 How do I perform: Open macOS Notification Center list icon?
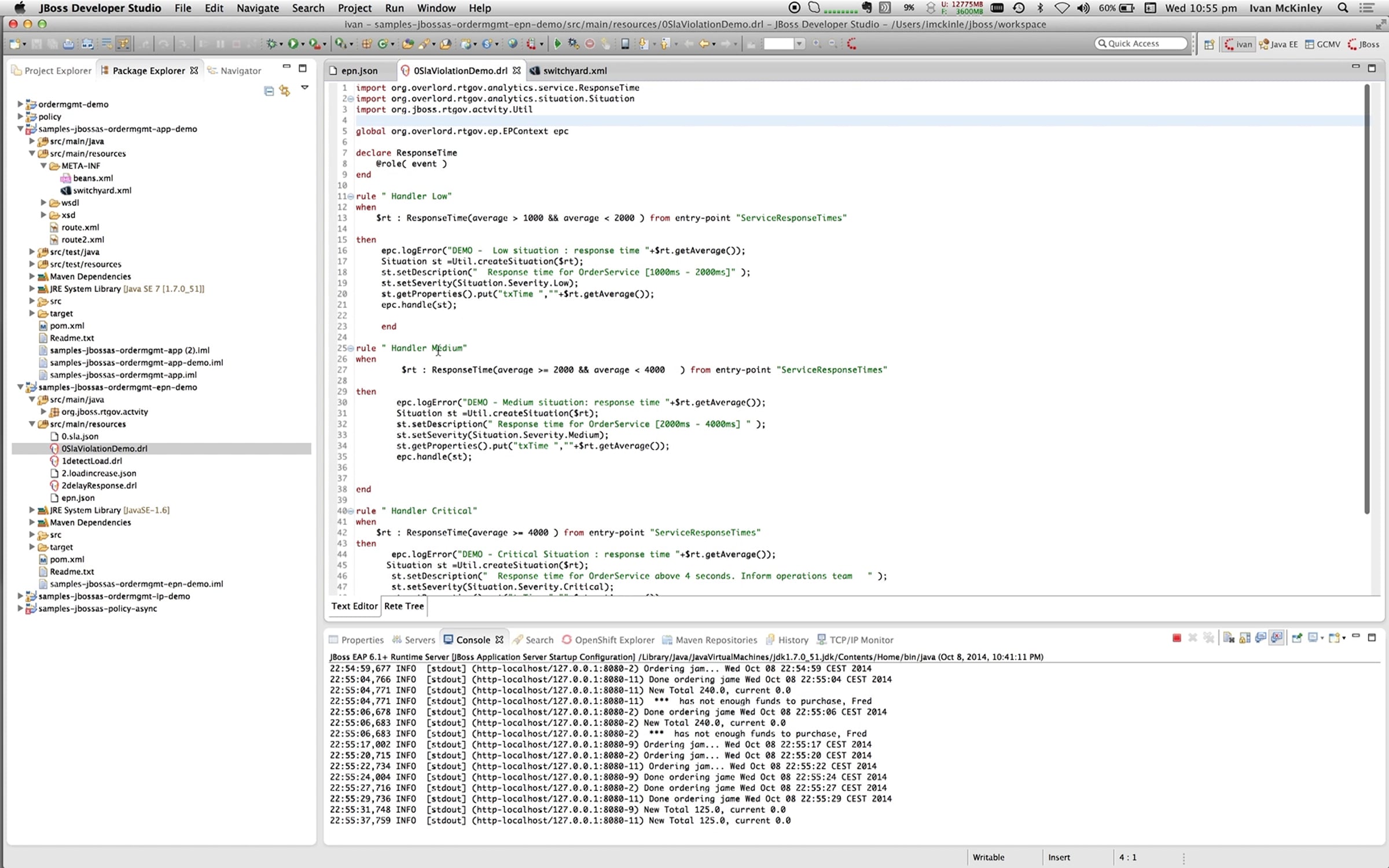tap(1366, 8)
